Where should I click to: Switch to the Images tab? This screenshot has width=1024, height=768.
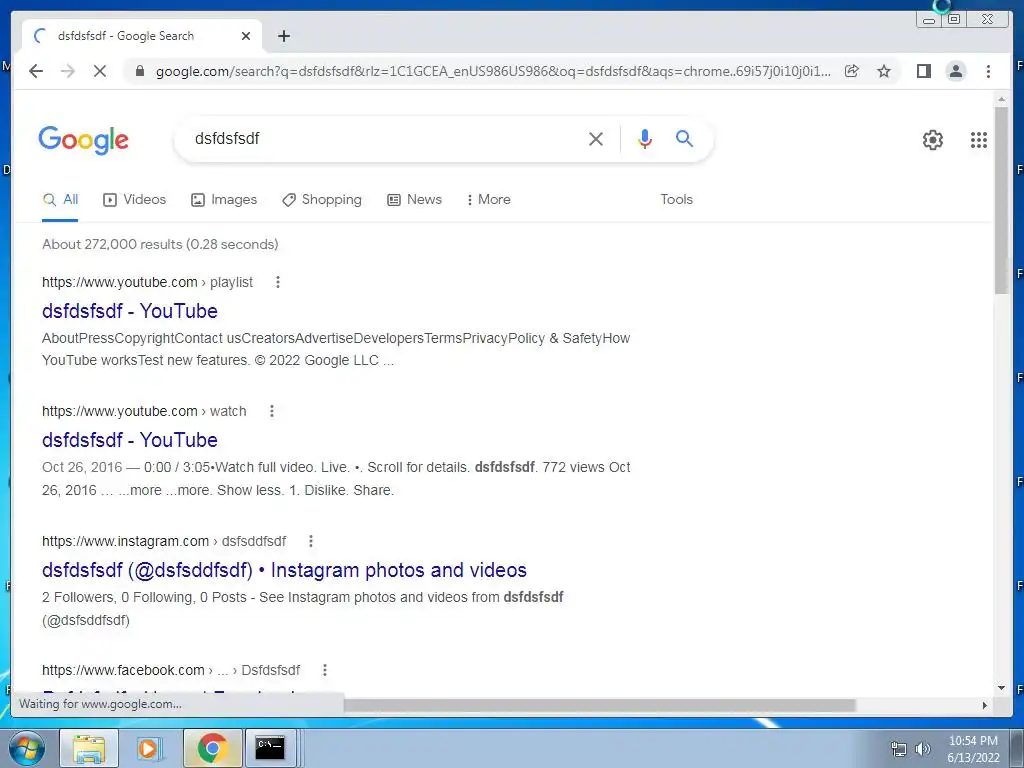[x=223, y=200]
